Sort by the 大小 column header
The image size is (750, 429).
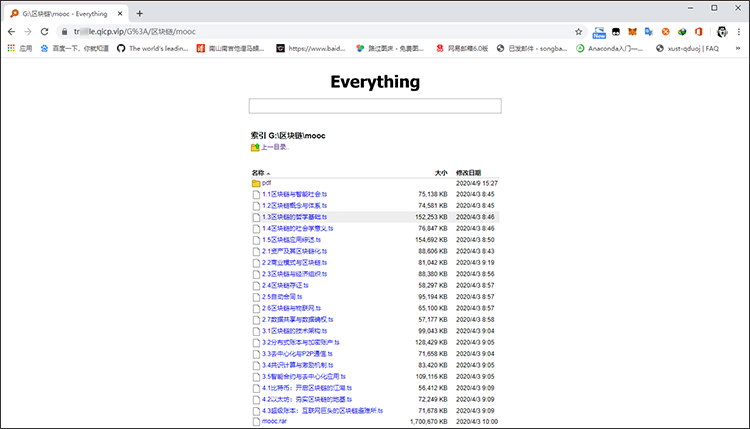tap(441, 172)
